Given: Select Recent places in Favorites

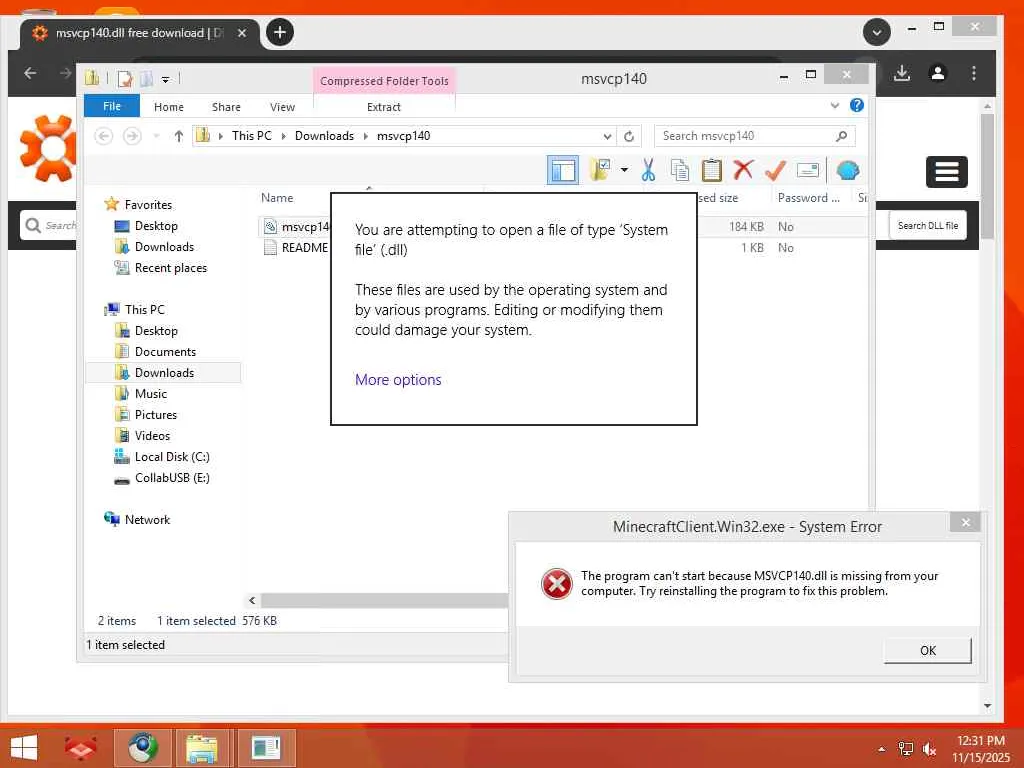Looking at the screenshot, I should click(x=170, y=268).
